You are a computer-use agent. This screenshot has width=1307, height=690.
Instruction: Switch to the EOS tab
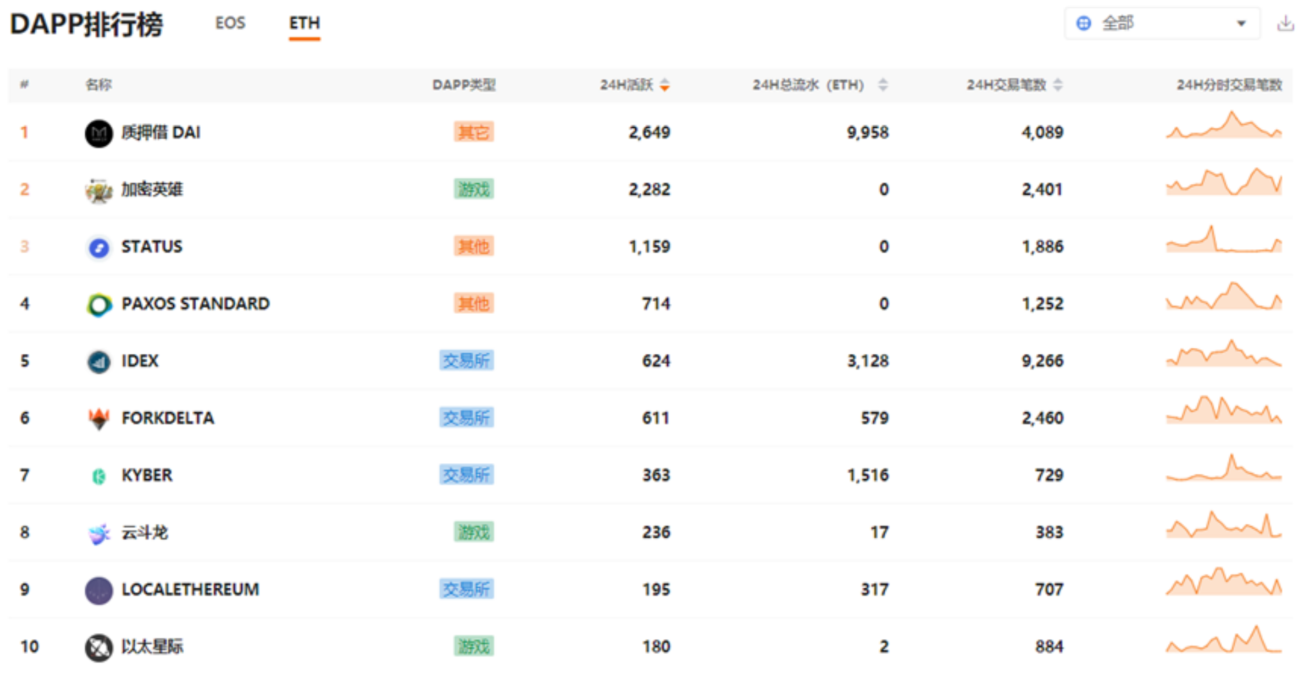click(x=230, y=23)
